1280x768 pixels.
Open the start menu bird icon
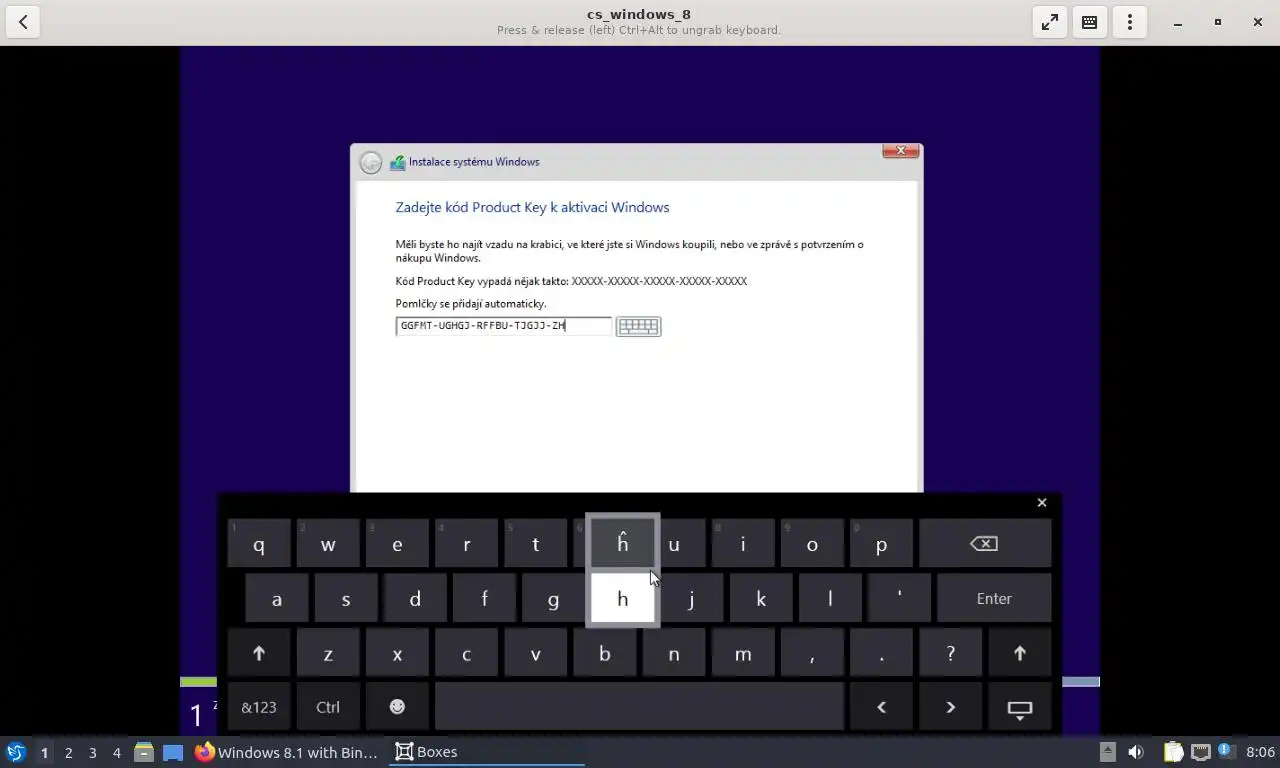[15, 752]
